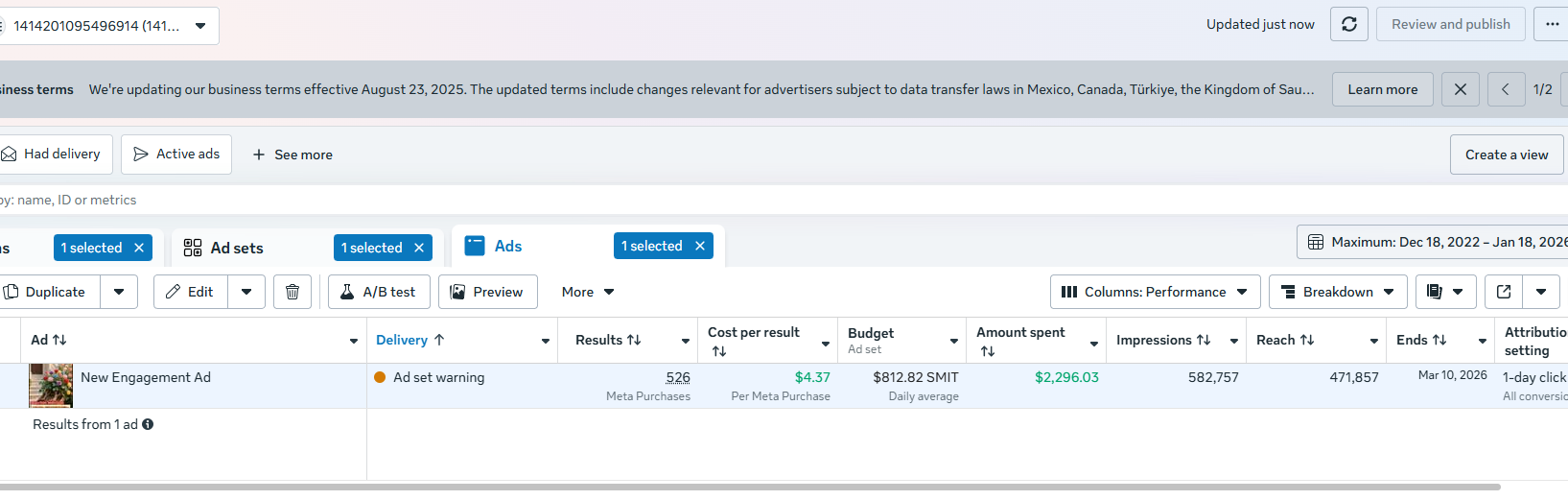Click the Preview button
Screen dimensions: 1568x500
pos(487,292)
